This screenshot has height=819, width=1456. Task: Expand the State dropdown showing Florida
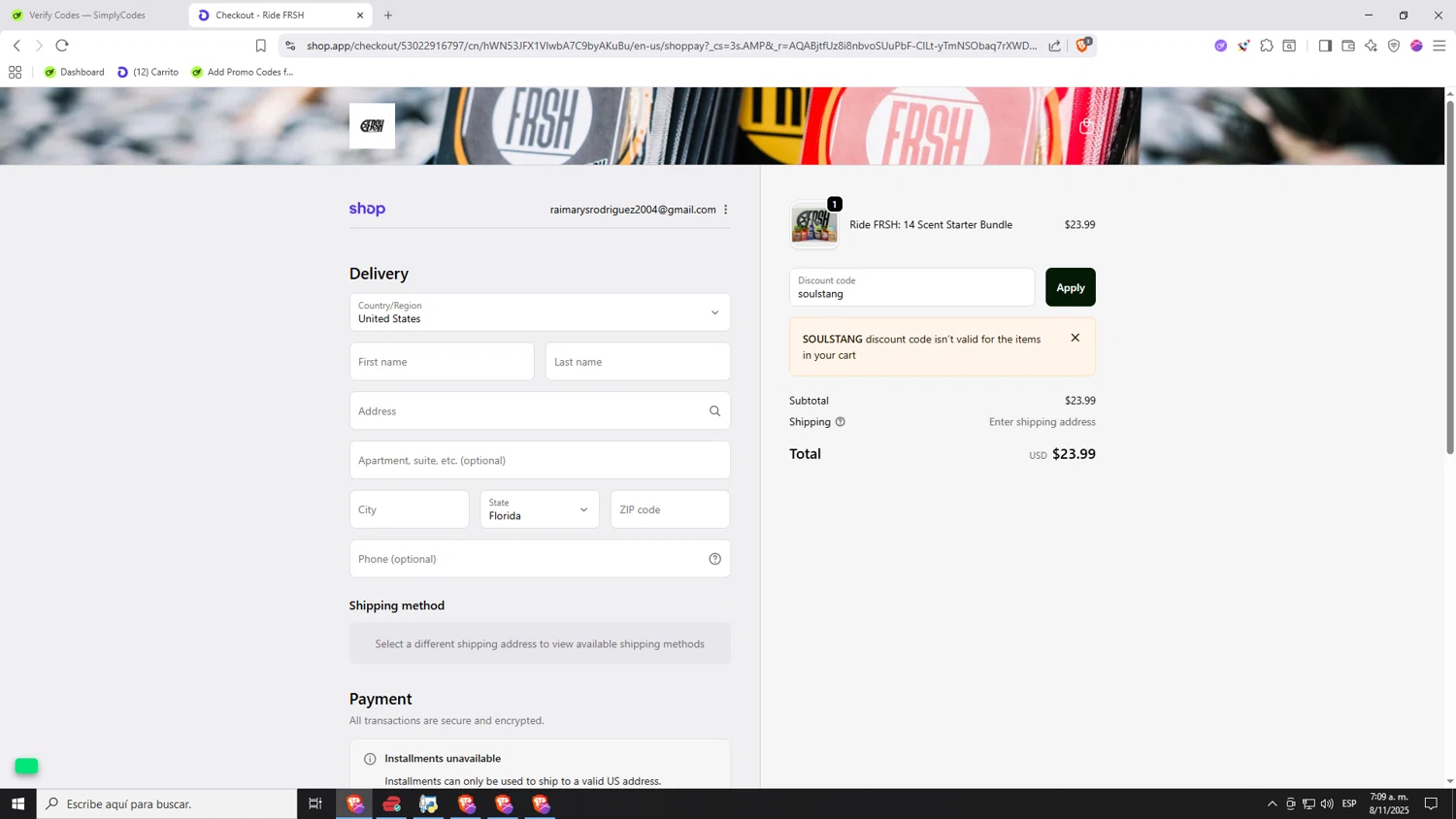click(540, 509)
